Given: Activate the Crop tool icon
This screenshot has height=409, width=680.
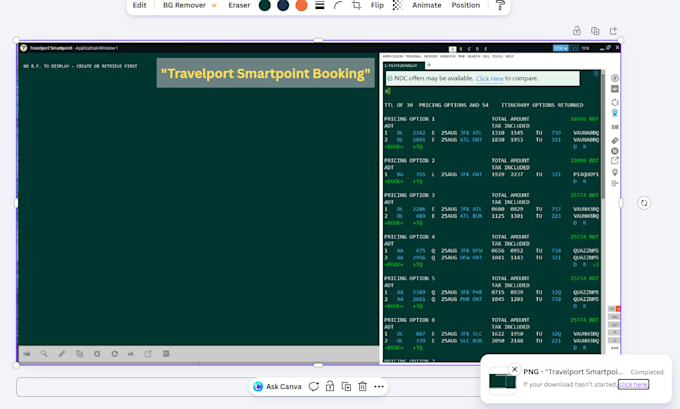Looking at the screenshot, I should point(356,5).
